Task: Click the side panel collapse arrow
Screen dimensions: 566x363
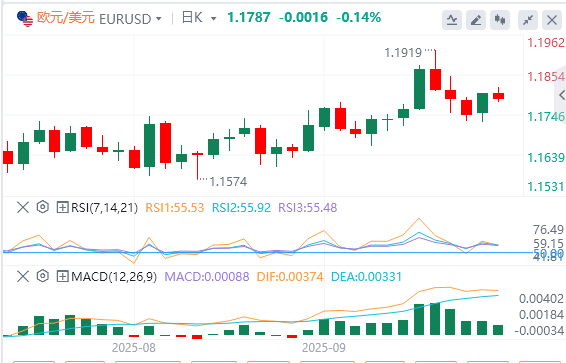Action: 561,95
